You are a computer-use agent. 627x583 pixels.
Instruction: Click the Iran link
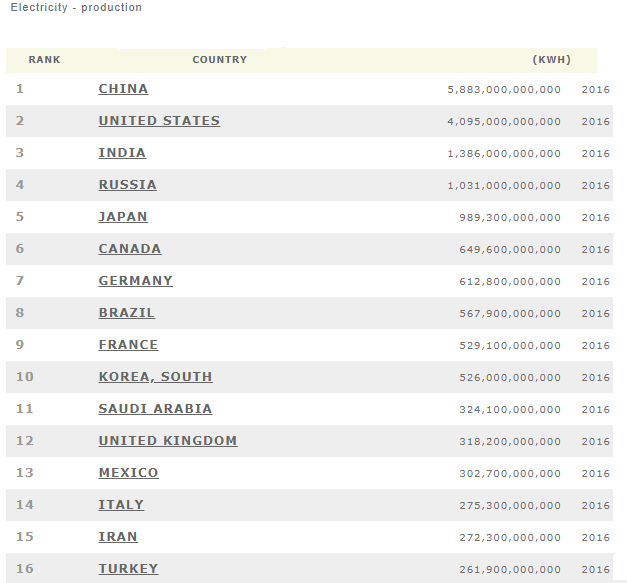pos(118,537)
